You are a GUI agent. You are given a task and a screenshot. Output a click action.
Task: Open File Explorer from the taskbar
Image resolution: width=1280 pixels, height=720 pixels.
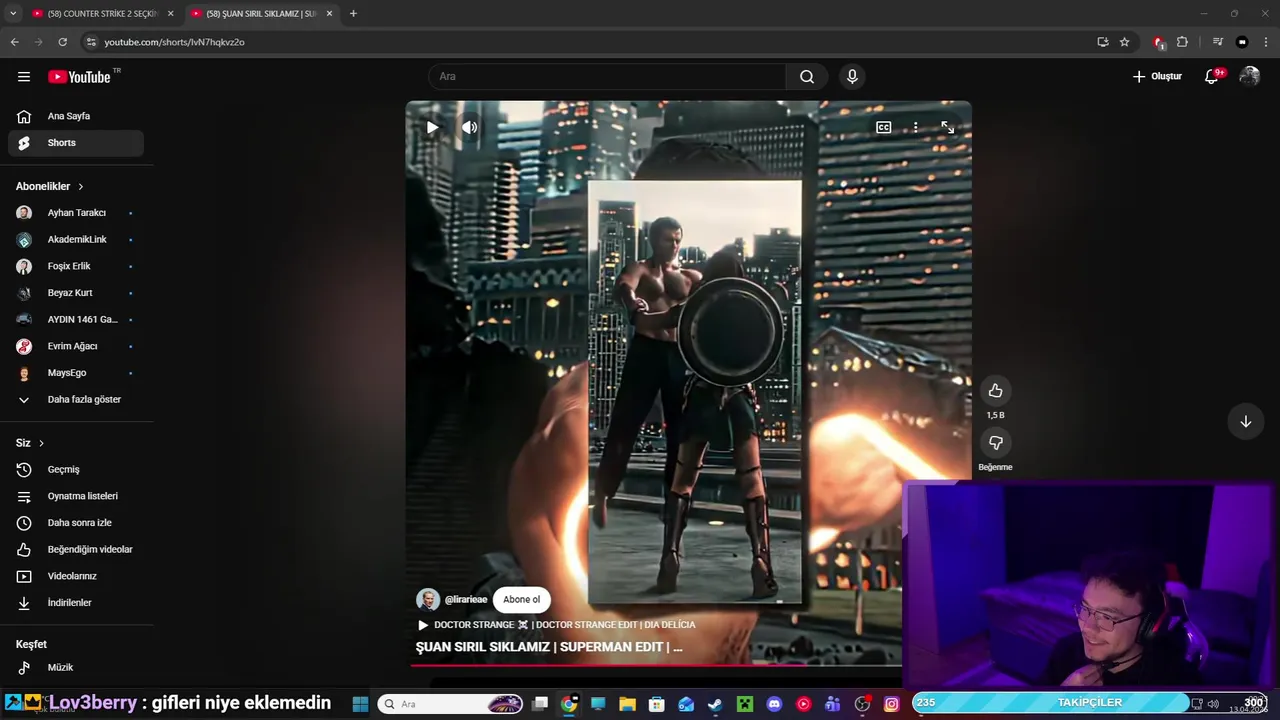pyautogui.click(x=627, y=704)
